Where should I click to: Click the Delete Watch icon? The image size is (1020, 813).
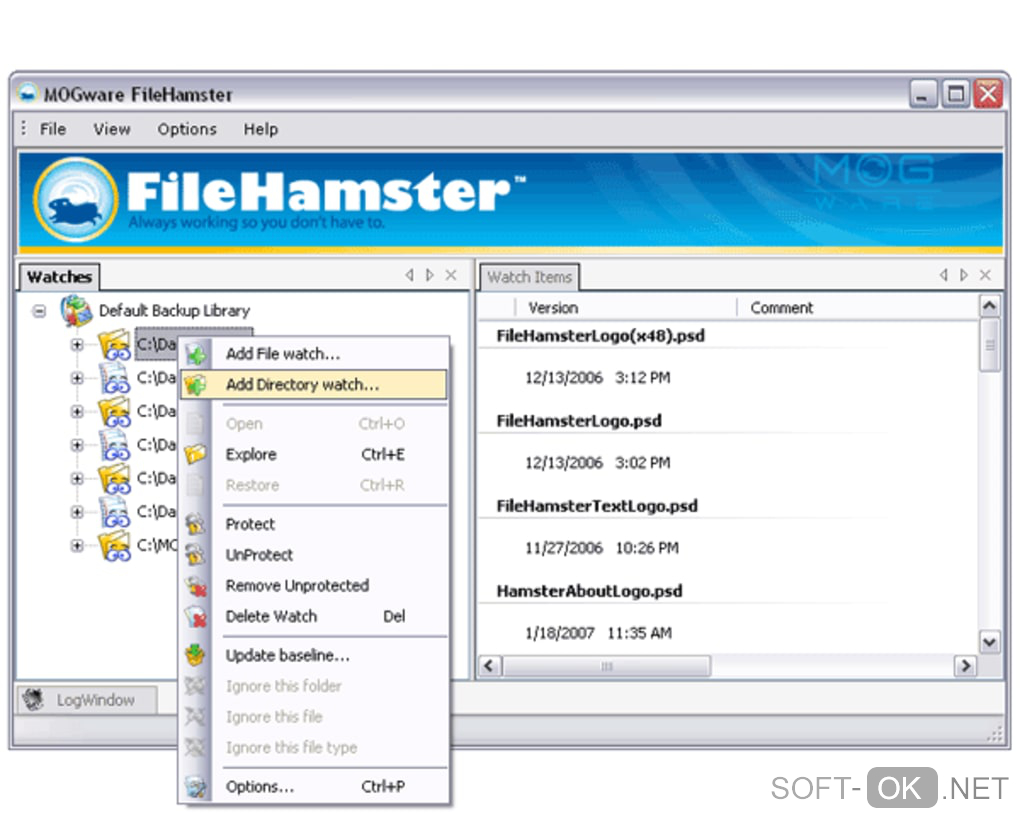pos(196,617)
